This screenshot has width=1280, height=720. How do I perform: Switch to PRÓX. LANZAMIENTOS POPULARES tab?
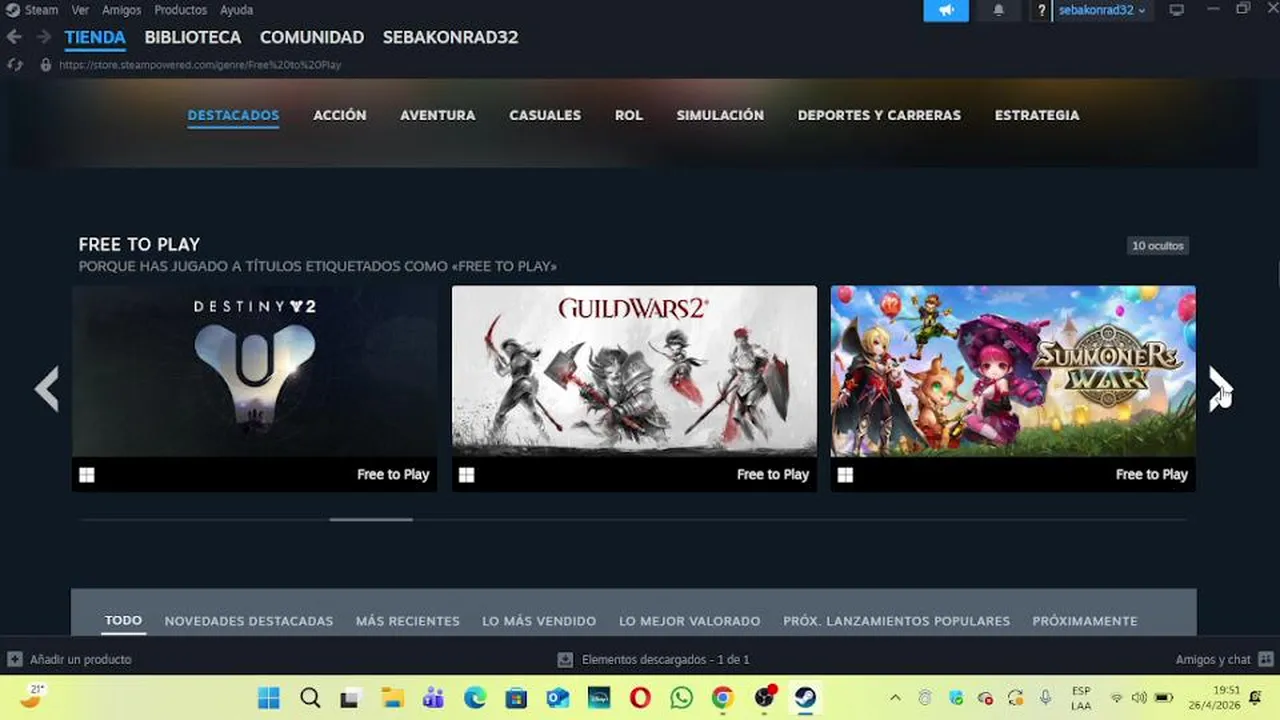coord(896,621)
